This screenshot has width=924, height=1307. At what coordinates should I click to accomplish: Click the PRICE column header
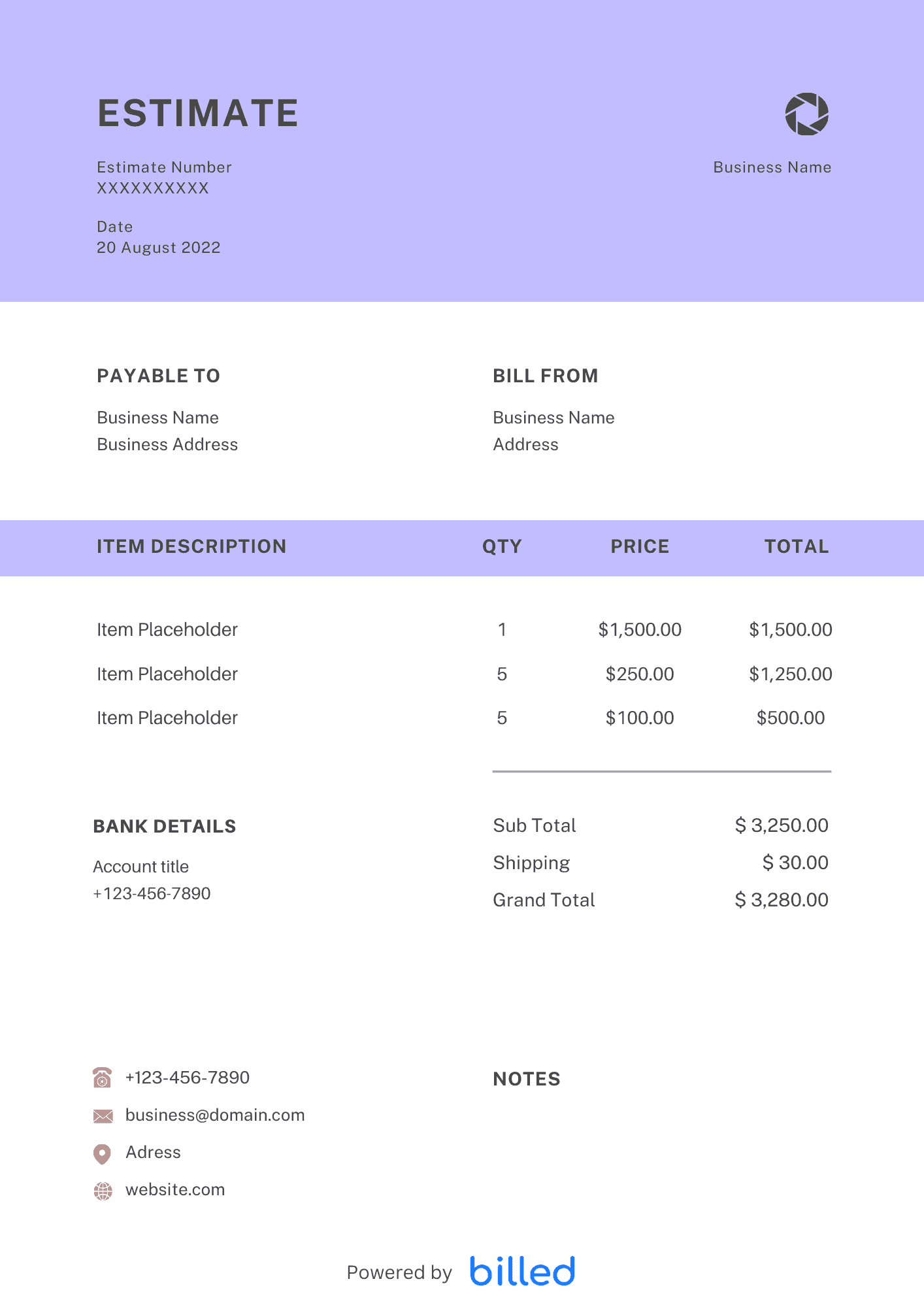(640, 546)
